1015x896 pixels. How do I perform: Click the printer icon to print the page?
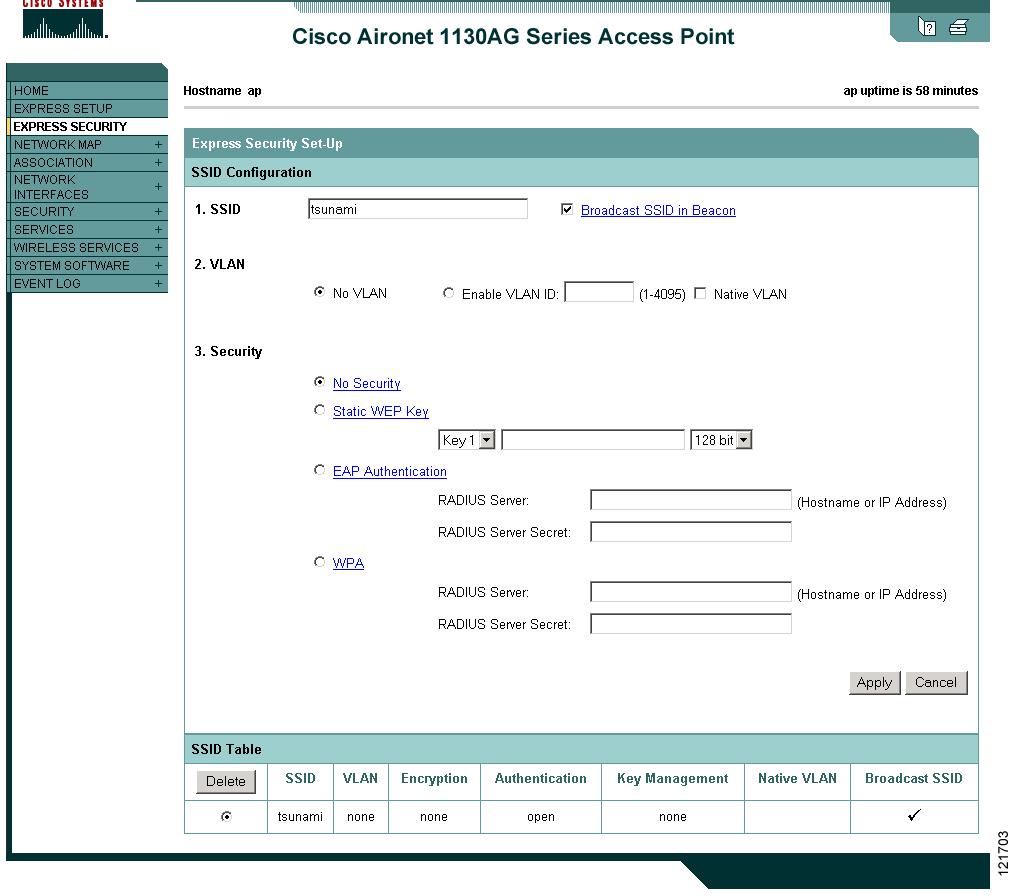click(958, 25)
